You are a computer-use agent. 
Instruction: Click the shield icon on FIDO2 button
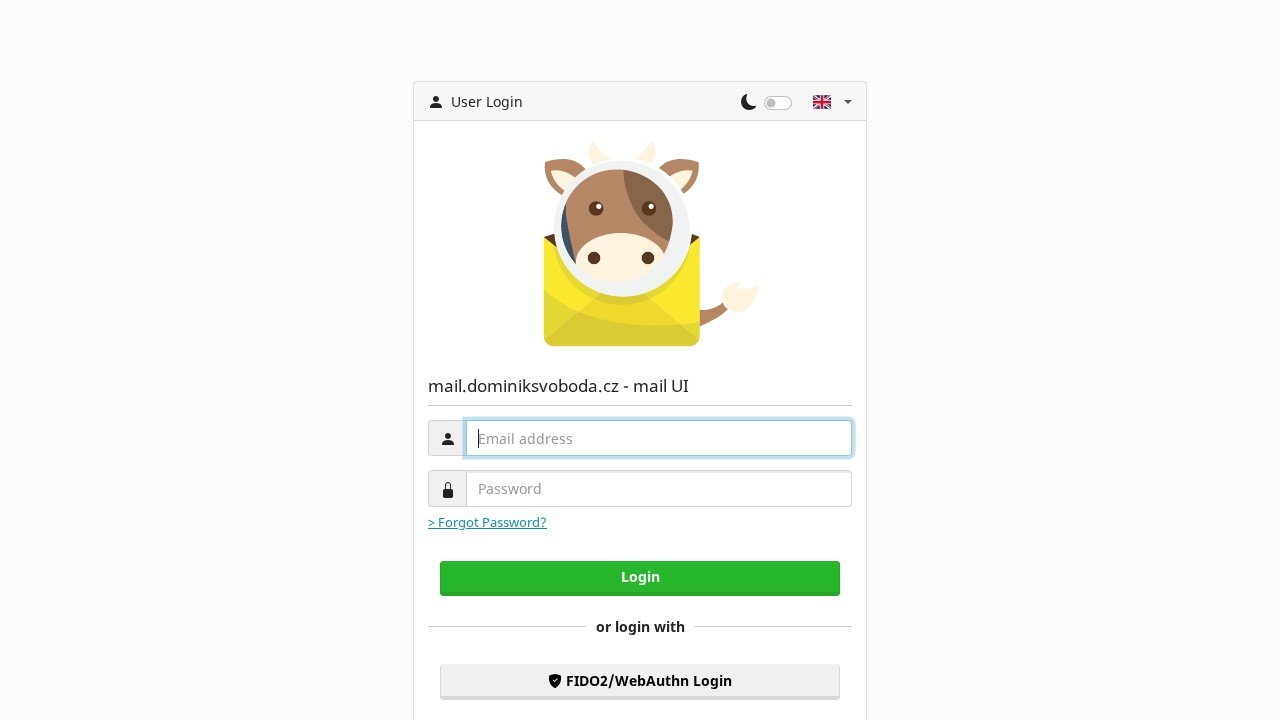click(x=555, y=681)
